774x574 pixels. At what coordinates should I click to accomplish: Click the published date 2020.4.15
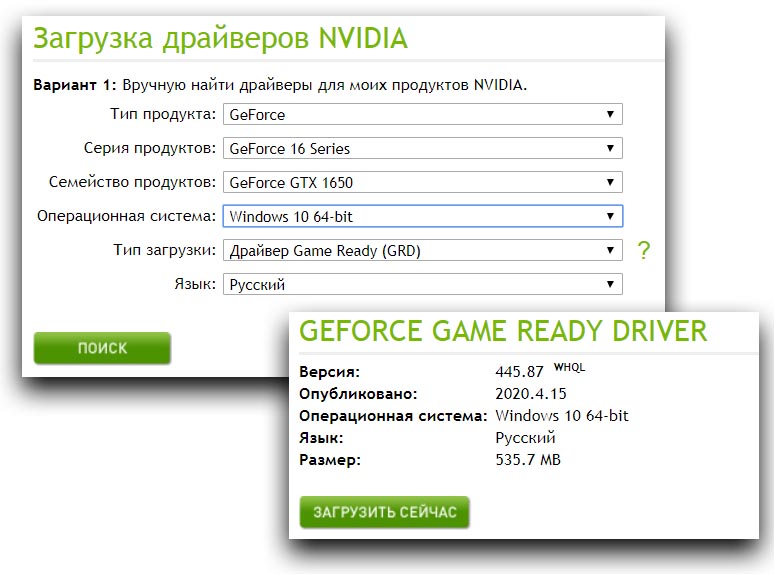coord(531,394)
